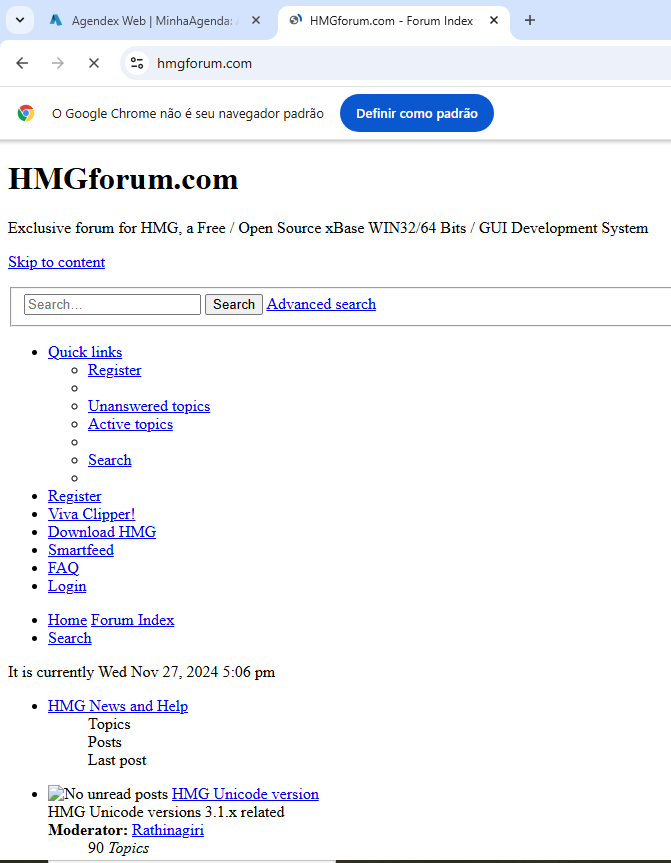This screenshot has width=671, height=863.
Task: Open the HMG Unicode version forum
Action: click(x=246, y=794)
